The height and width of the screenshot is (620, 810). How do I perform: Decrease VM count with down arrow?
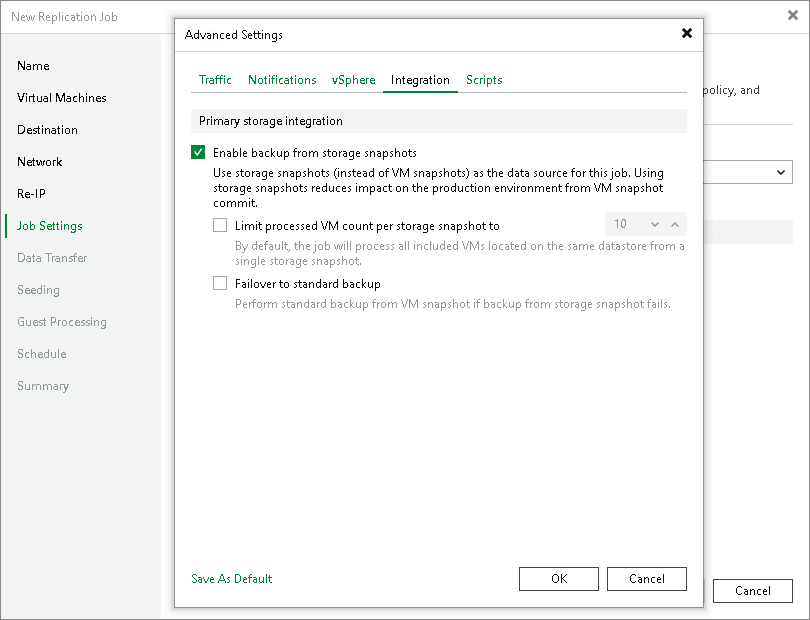[x=655, y=224]
